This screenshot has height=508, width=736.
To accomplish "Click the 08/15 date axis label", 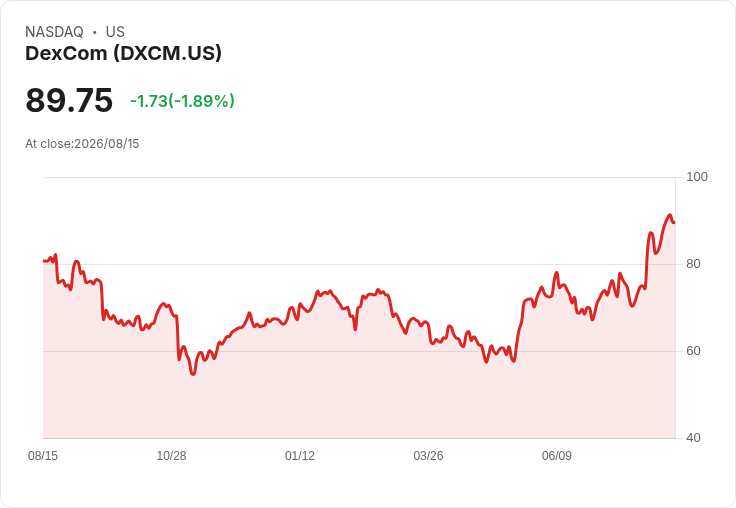I will tap(43, 455).
